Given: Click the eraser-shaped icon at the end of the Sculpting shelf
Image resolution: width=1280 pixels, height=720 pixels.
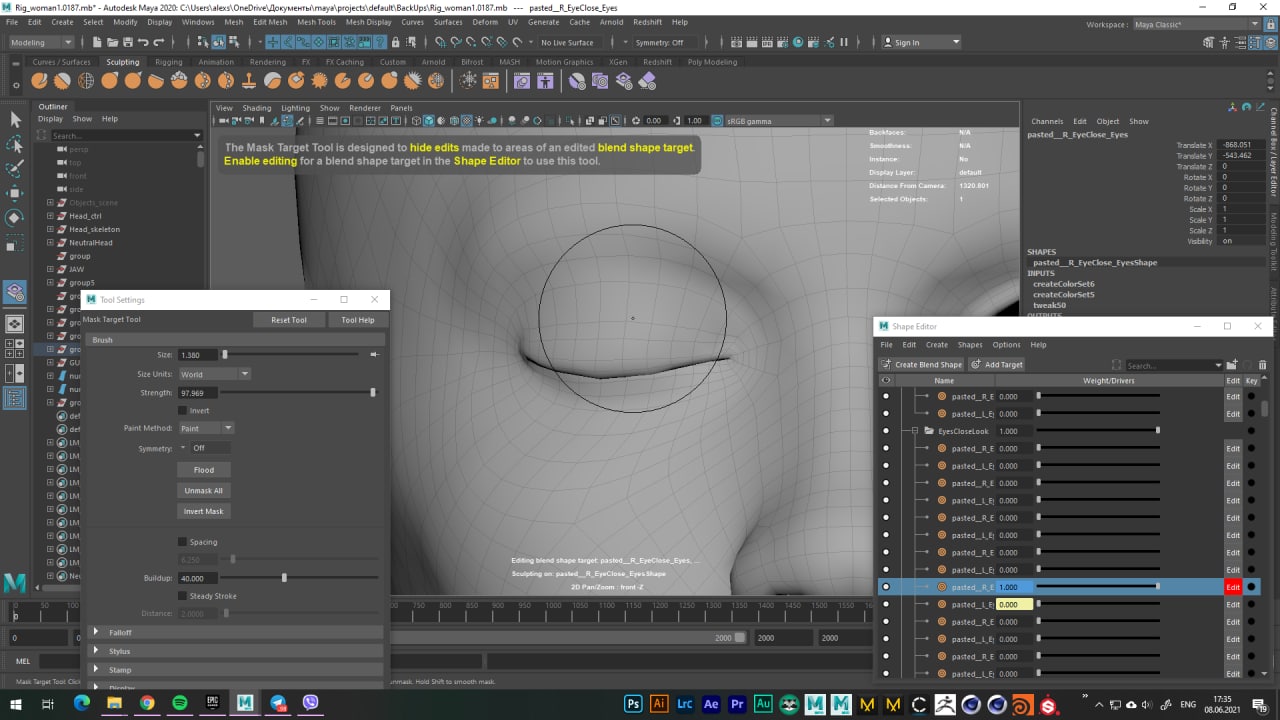Looking at the screenshot, I should click(647, 81).
